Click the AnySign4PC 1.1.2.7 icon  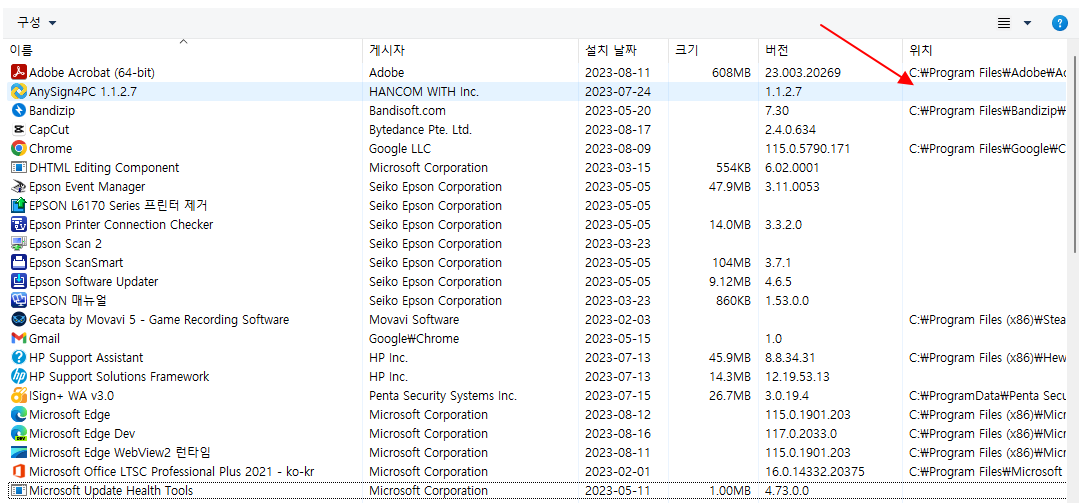point(19,92)
